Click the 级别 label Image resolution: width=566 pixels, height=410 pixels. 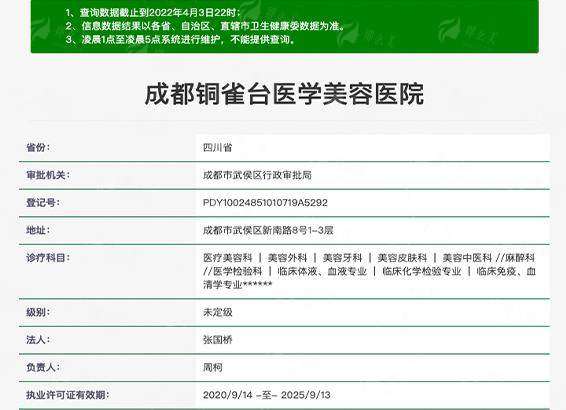pyautogui.click(x=38, y=312)
